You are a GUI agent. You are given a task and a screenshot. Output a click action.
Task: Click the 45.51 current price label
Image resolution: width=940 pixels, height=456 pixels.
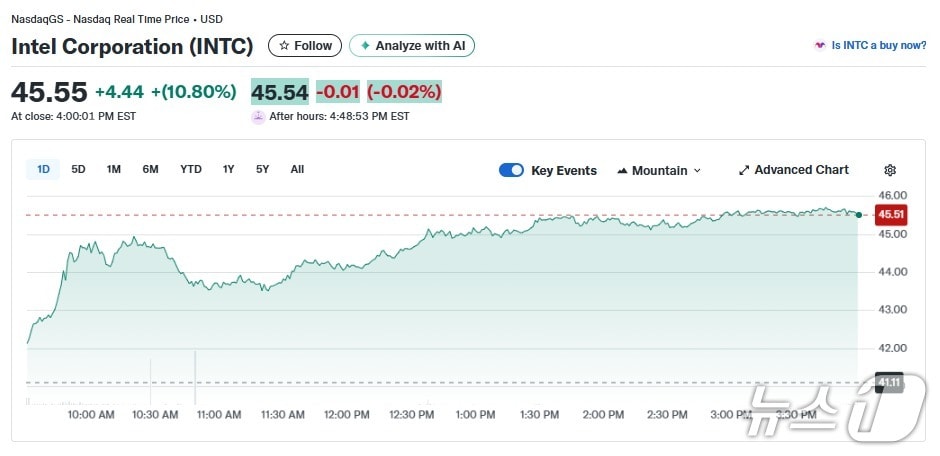pyautogui.click(x=890, y=214)
